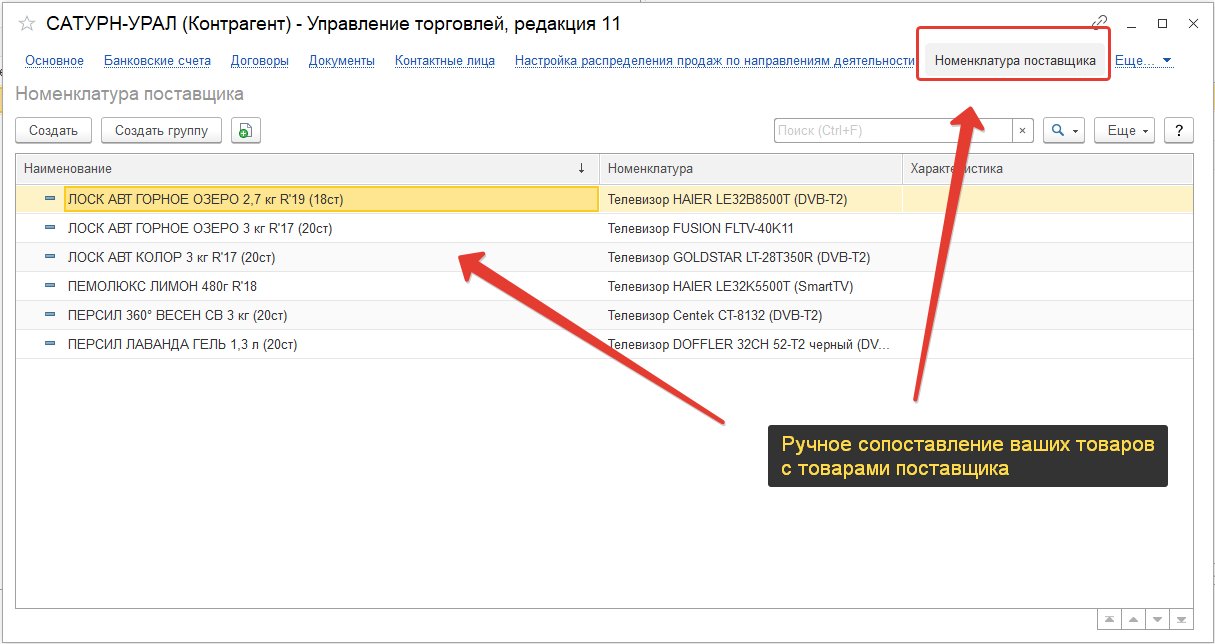Clear the search field with x button

click(1023, 130)
